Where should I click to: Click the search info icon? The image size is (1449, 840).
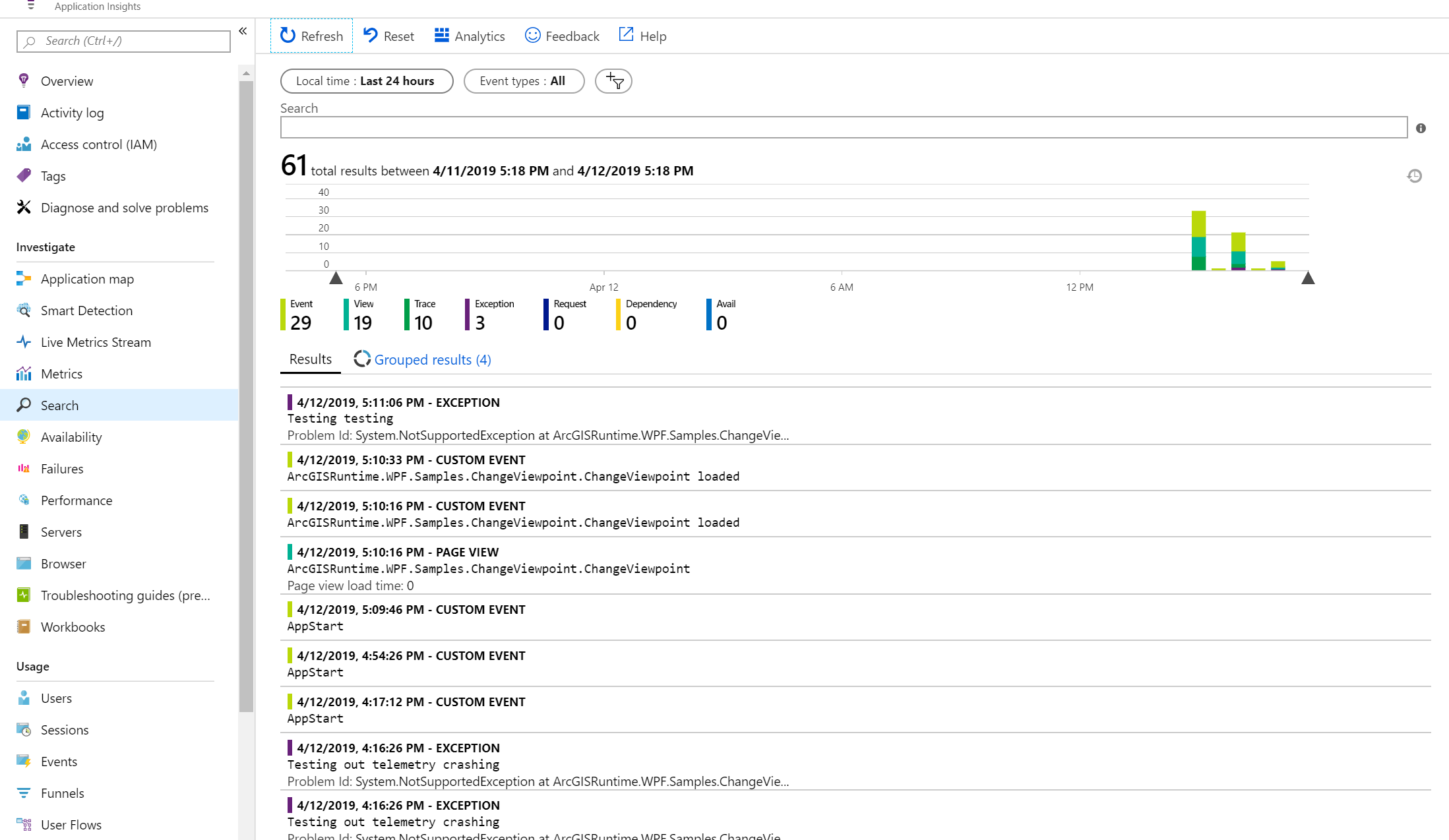click(1420, 128)
